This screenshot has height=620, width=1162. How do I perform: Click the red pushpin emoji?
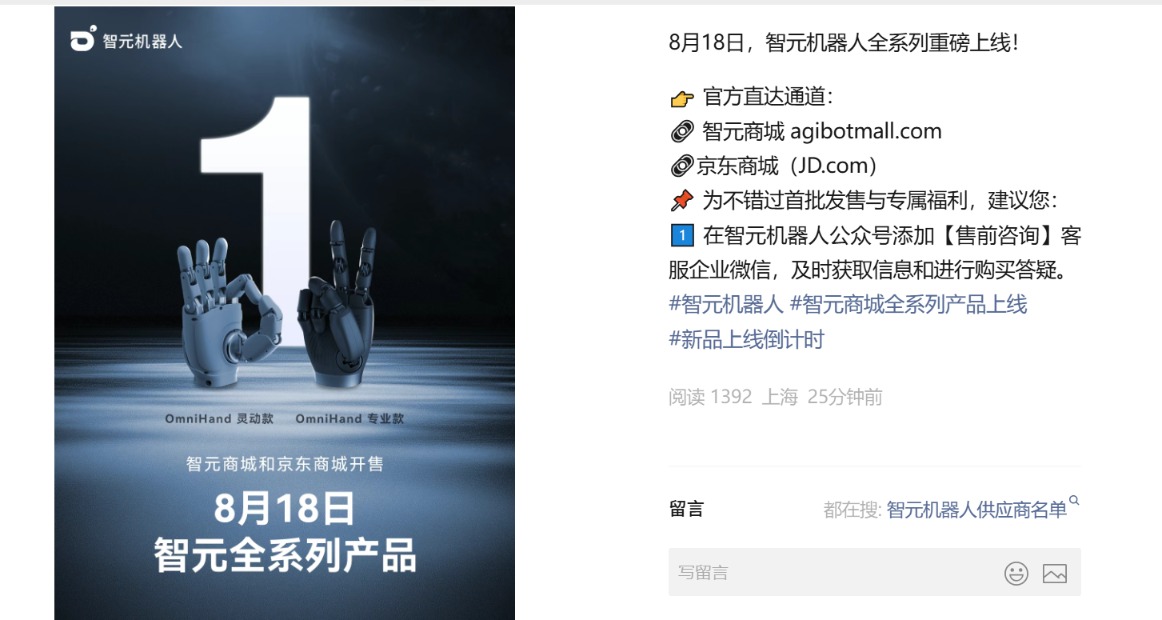click(682, 201)
